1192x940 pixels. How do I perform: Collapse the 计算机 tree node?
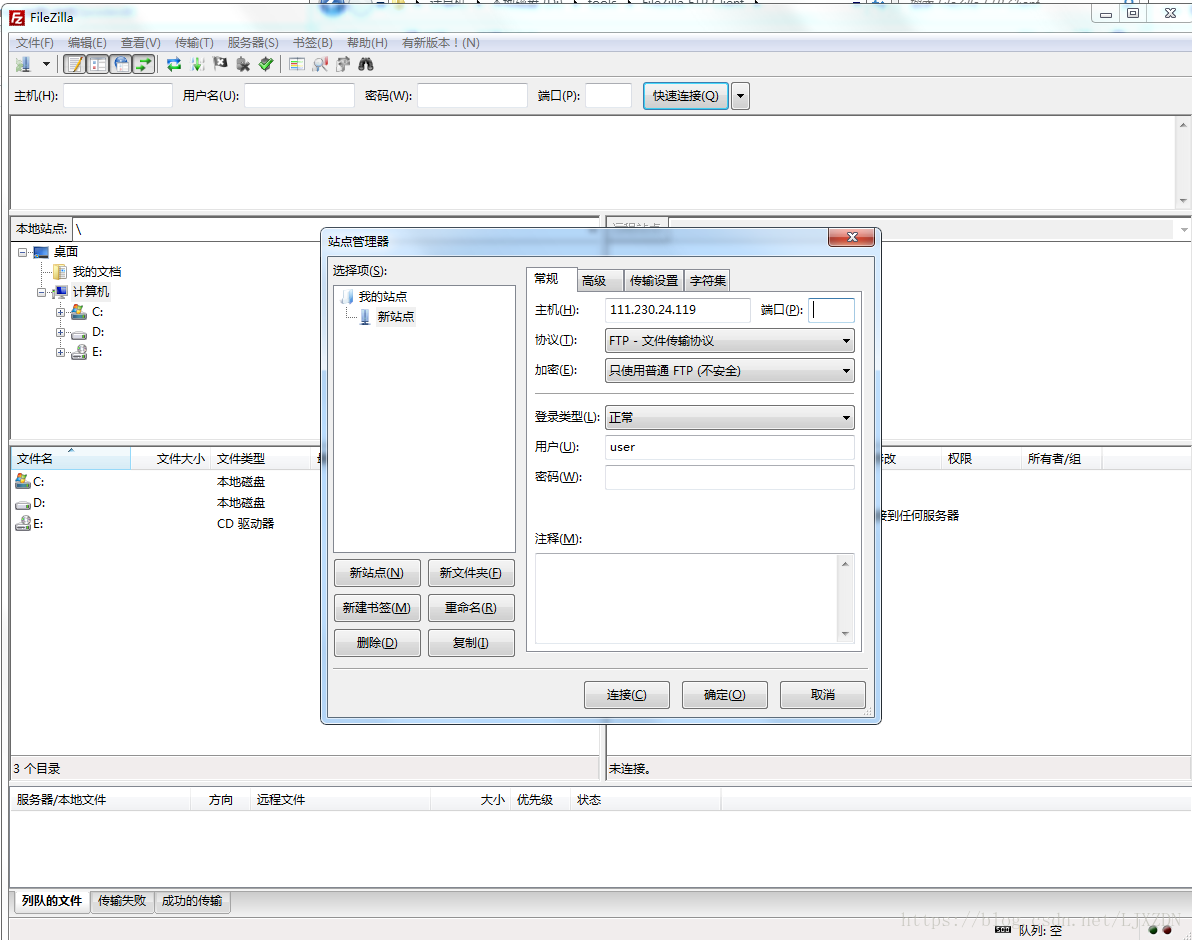[42, 293]
